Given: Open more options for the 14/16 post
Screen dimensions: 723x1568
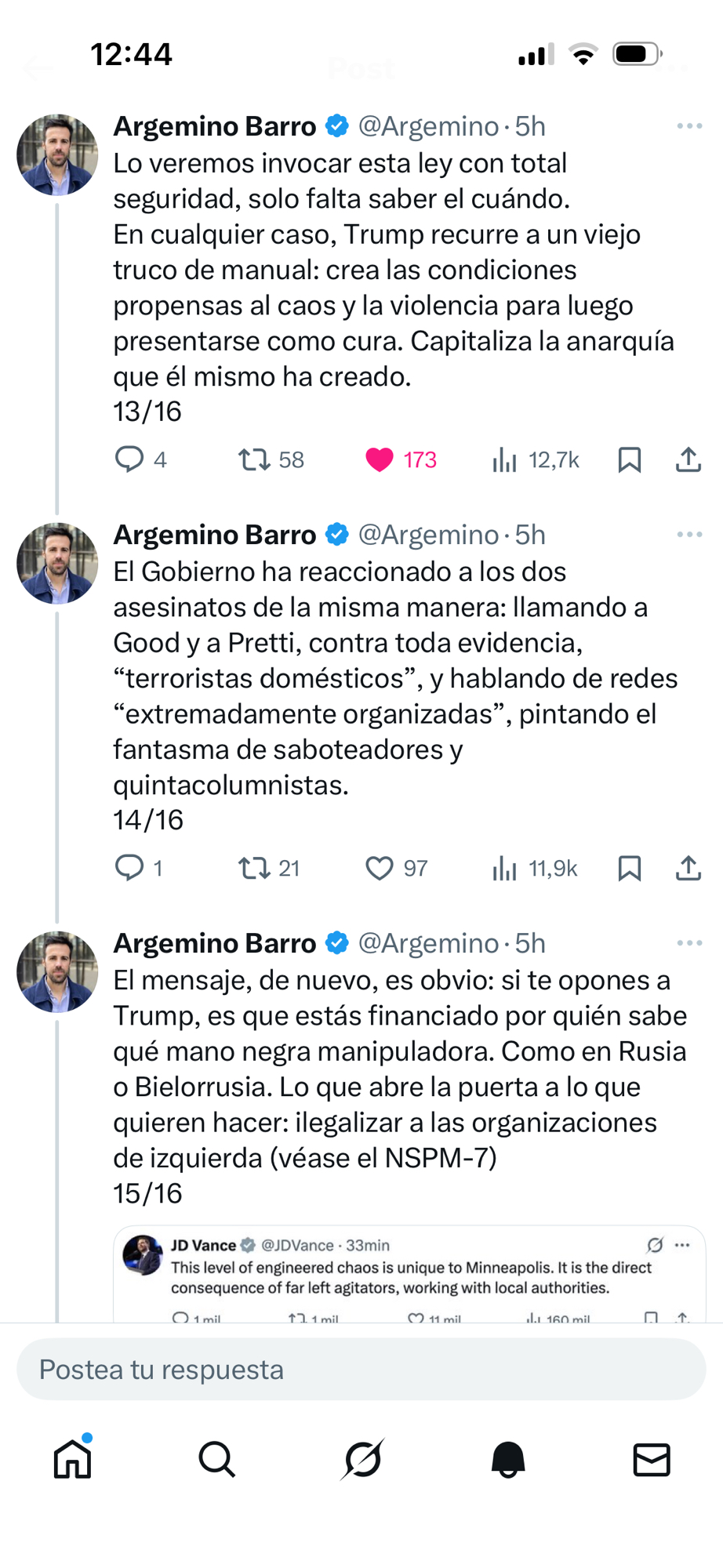Looking at the screenshot, I should coord(689,535).
